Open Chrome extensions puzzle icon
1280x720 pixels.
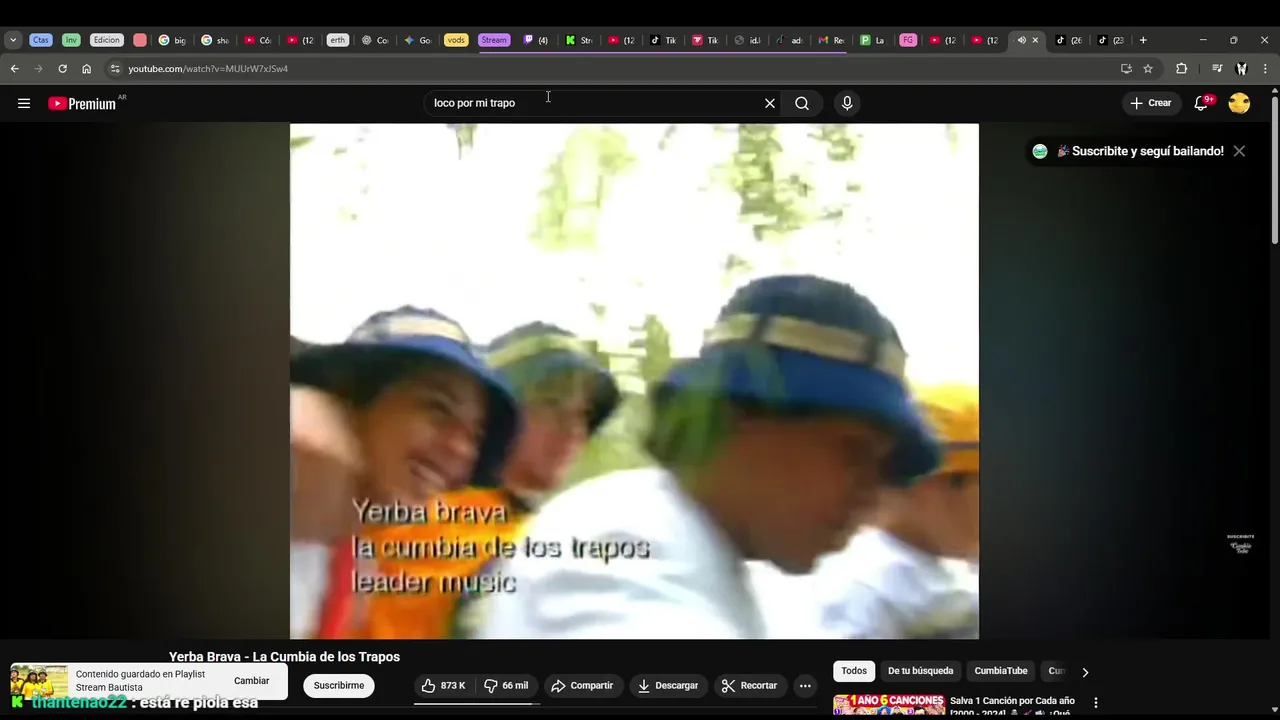point(1181,68)
